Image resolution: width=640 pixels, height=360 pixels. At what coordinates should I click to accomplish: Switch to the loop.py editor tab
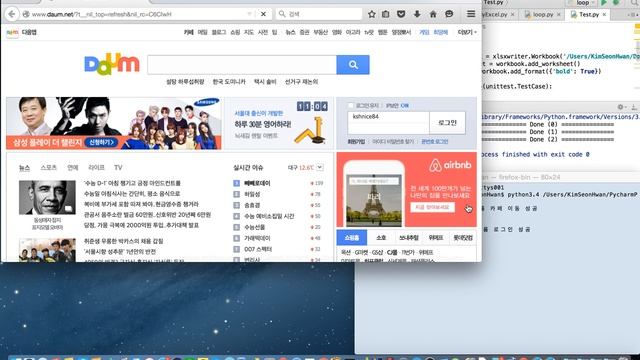coord(543,14)
